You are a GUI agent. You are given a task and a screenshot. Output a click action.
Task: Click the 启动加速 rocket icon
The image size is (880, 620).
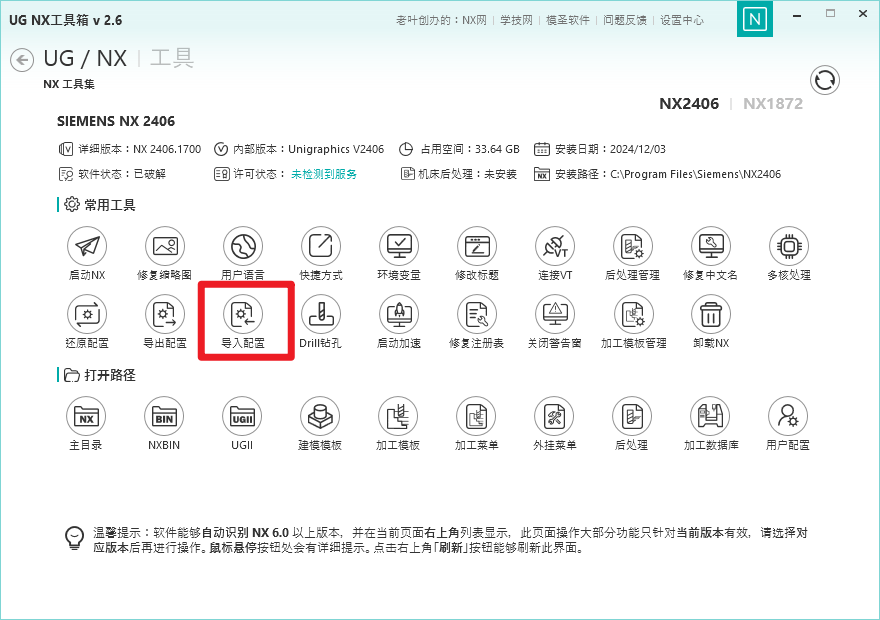[x=399, y=314]
